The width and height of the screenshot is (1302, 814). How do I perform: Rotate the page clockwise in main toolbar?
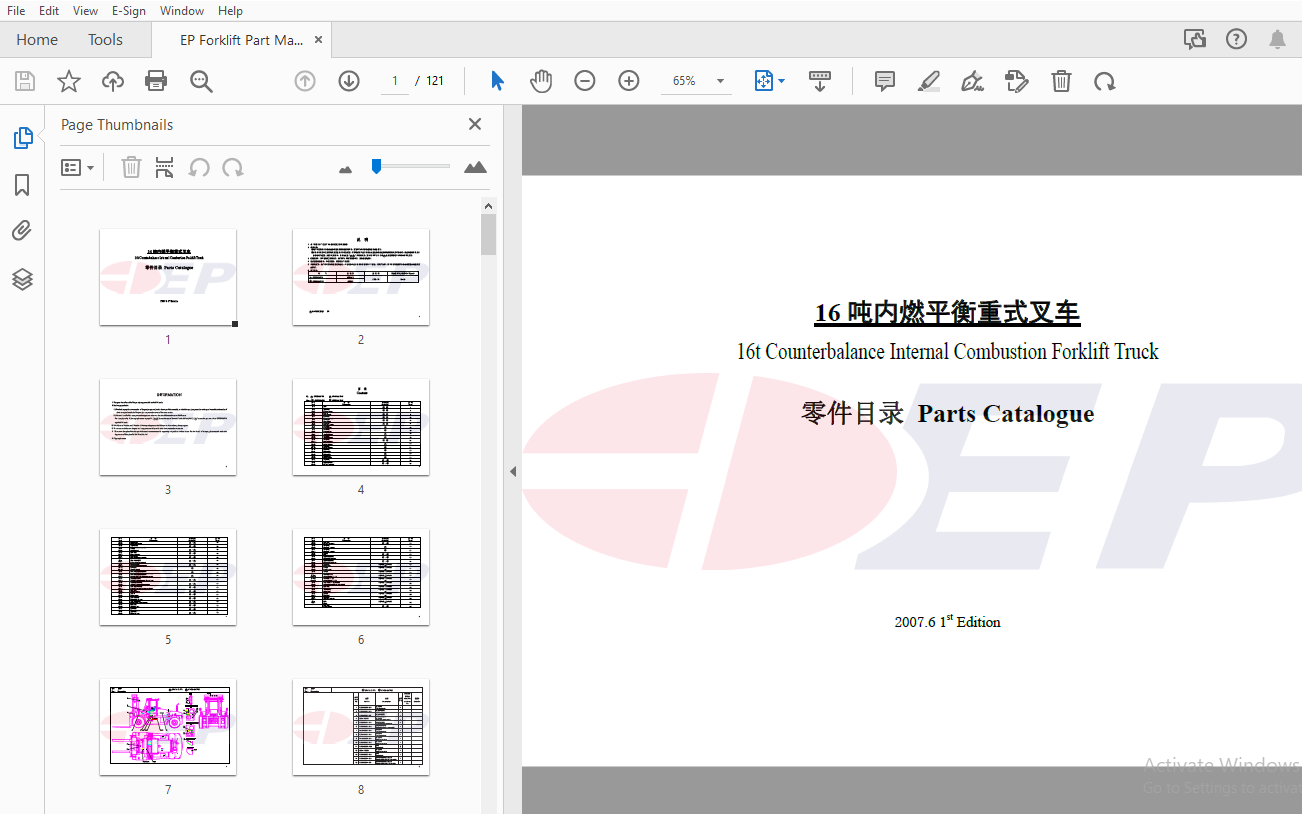tap(1105, 81)
